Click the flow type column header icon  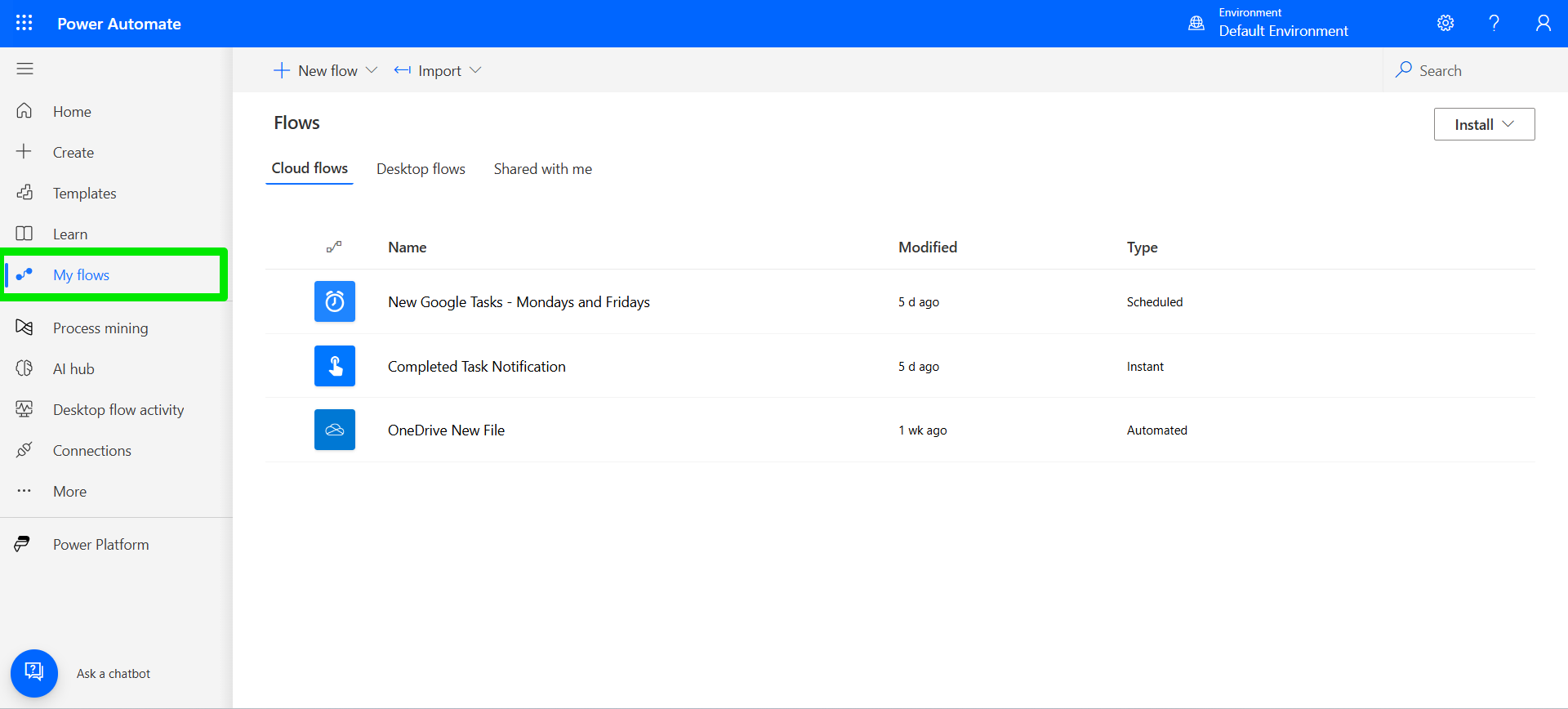[334, 247]
